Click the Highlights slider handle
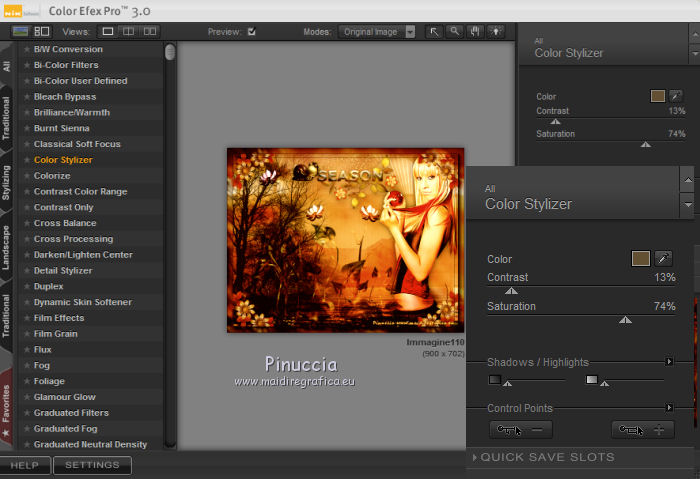 604,383
